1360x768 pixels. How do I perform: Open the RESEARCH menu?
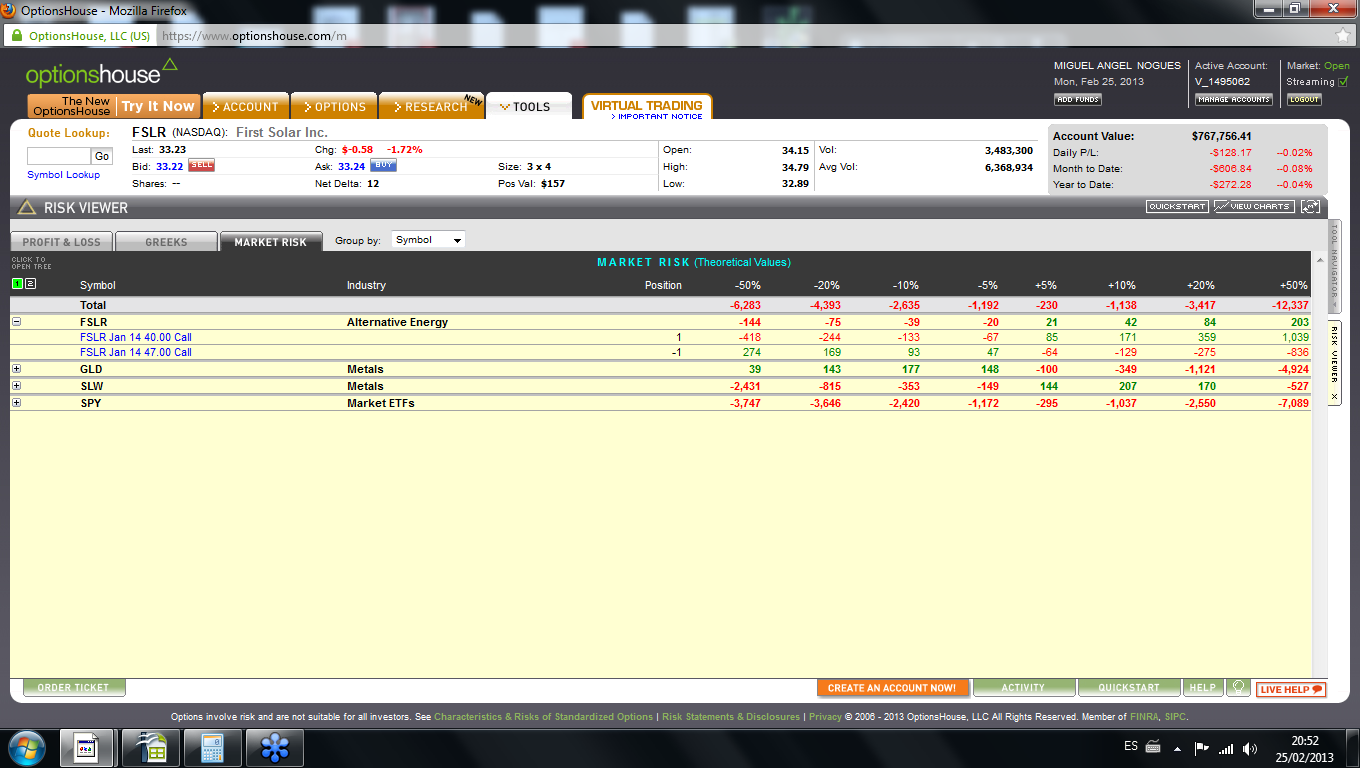tap(430, 107)
